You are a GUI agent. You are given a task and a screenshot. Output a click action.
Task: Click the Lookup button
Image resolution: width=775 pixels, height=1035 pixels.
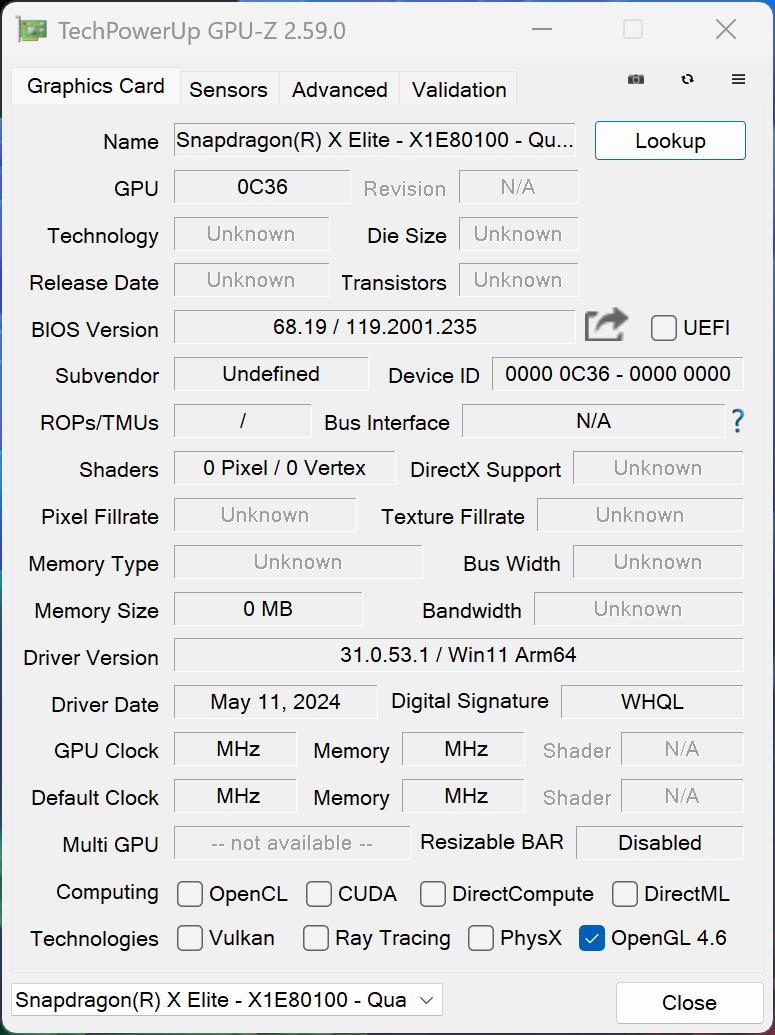[670, 141]
